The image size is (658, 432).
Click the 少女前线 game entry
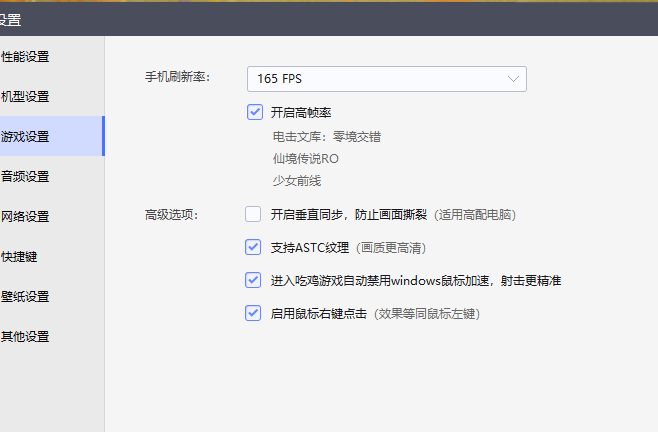[x=296, y=181]
